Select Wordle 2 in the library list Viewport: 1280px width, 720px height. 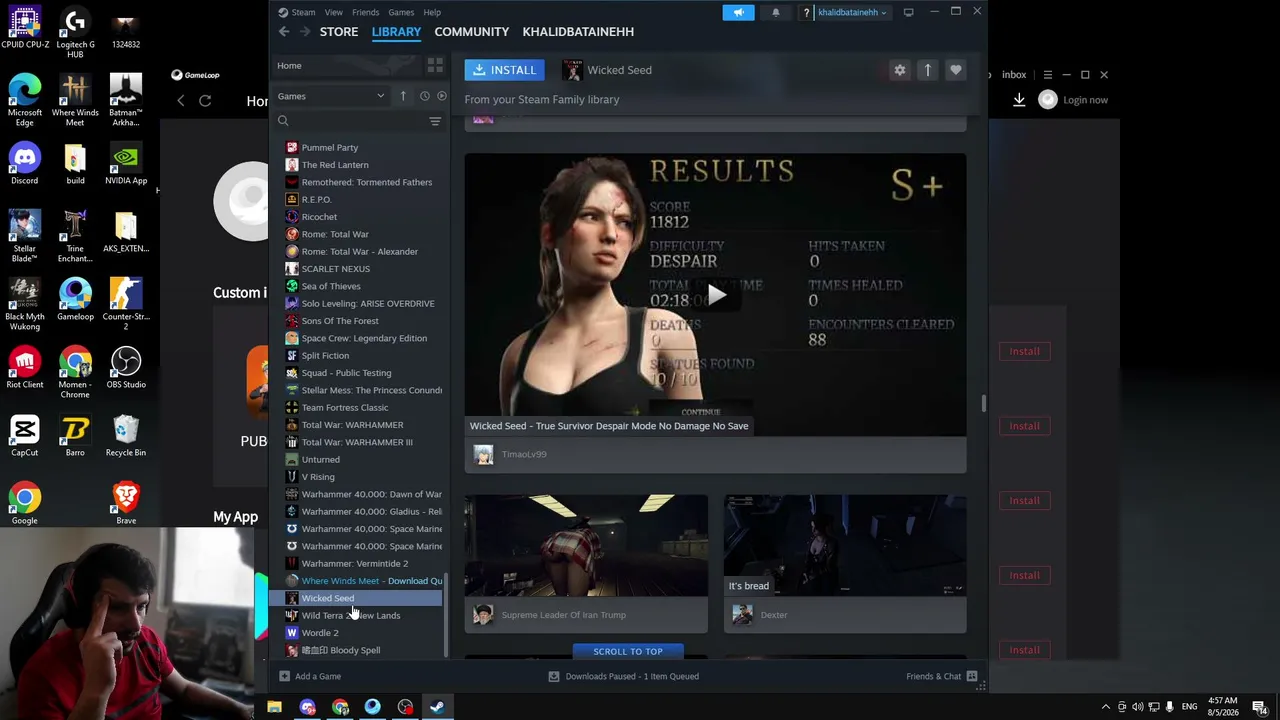320,633
